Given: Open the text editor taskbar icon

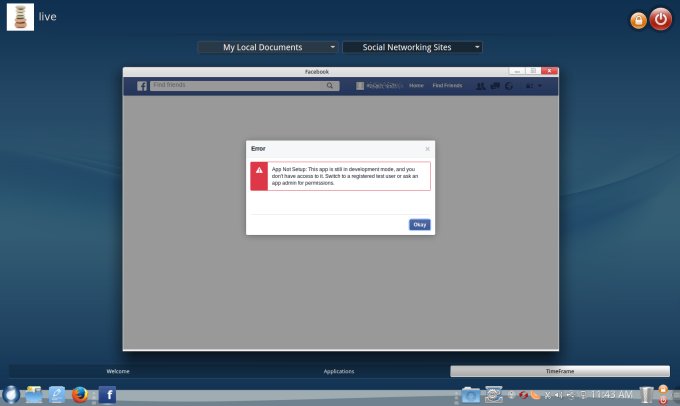Looking at the screenshot, I should coord(57,395).
